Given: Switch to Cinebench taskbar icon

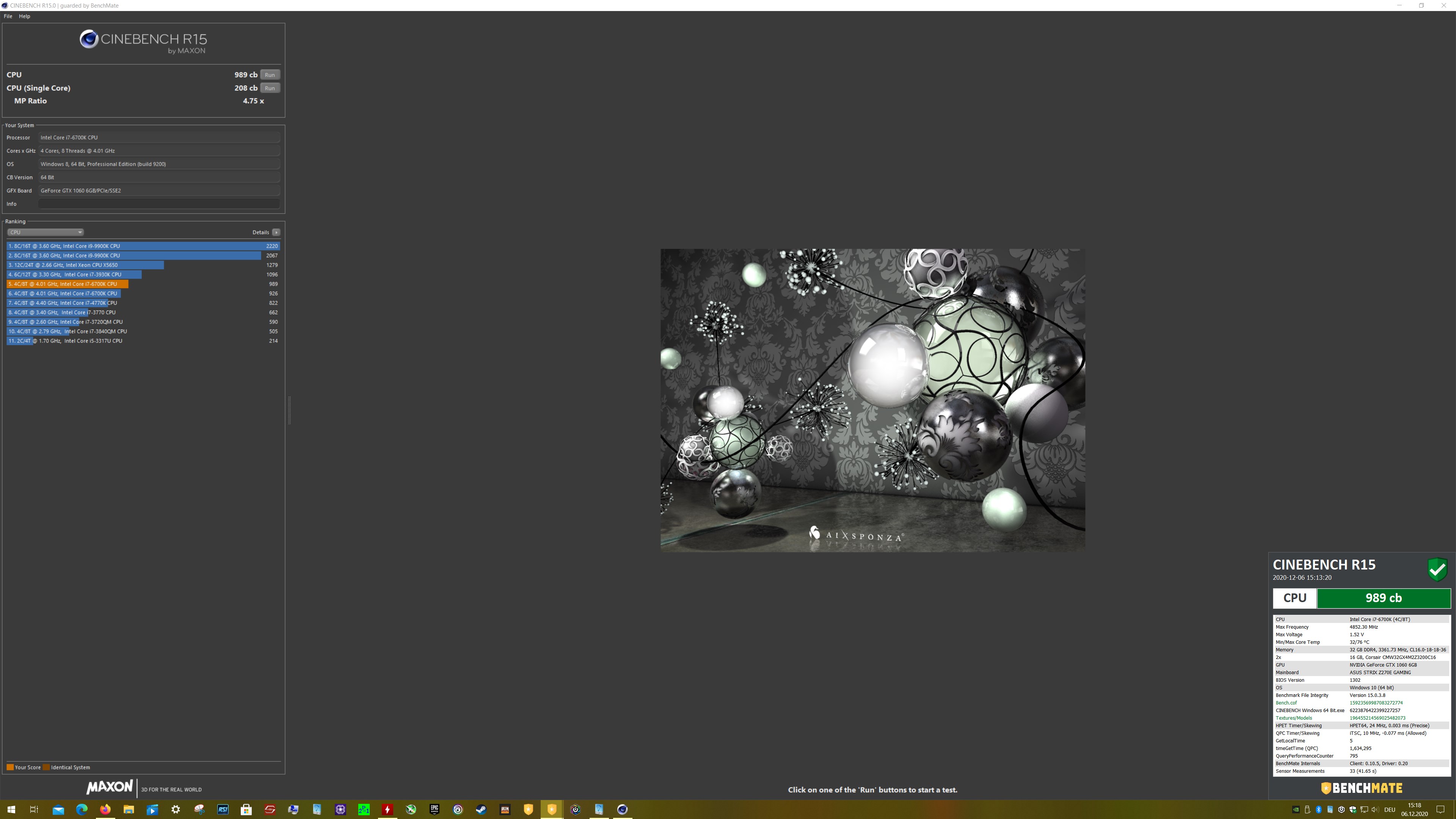Looking at the screenshot, I should (x=622, y=810).
